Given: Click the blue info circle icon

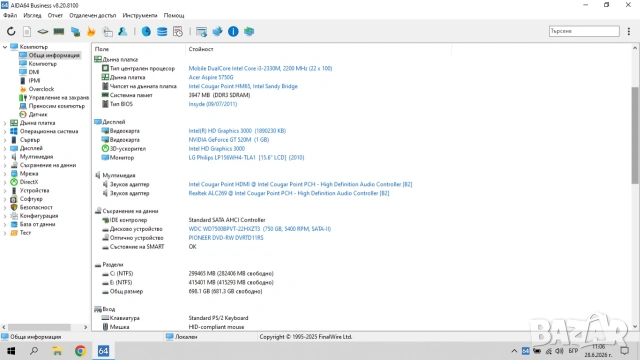Looking at the screenshot, I should pyautogui.click(x=233, y=31).
